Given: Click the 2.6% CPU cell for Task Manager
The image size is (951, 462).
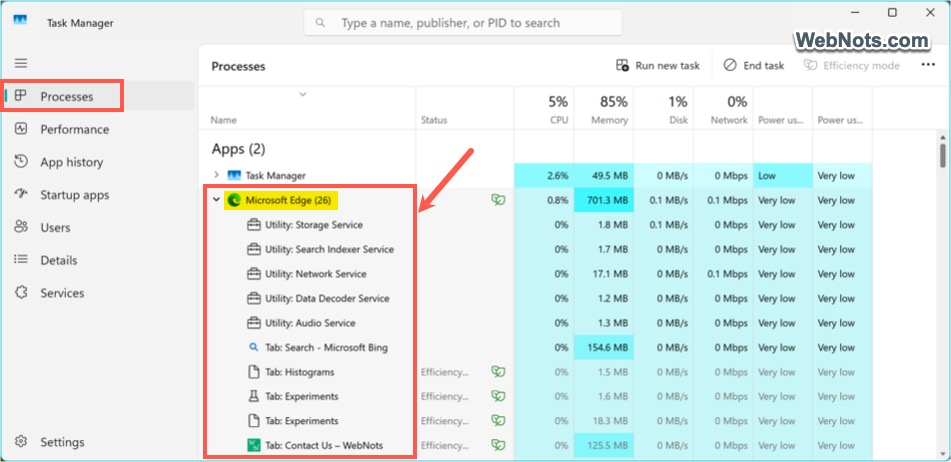Looking at the screenshot, I should tap(544, 176).
